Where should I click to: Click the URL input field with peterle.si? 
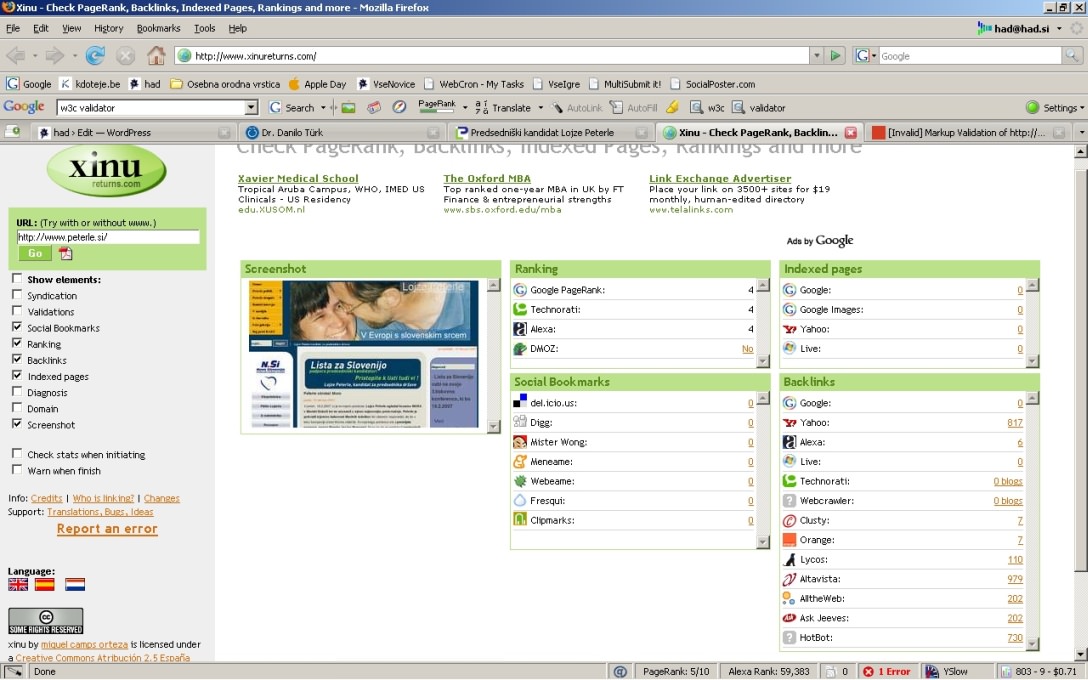coord(108,237)
